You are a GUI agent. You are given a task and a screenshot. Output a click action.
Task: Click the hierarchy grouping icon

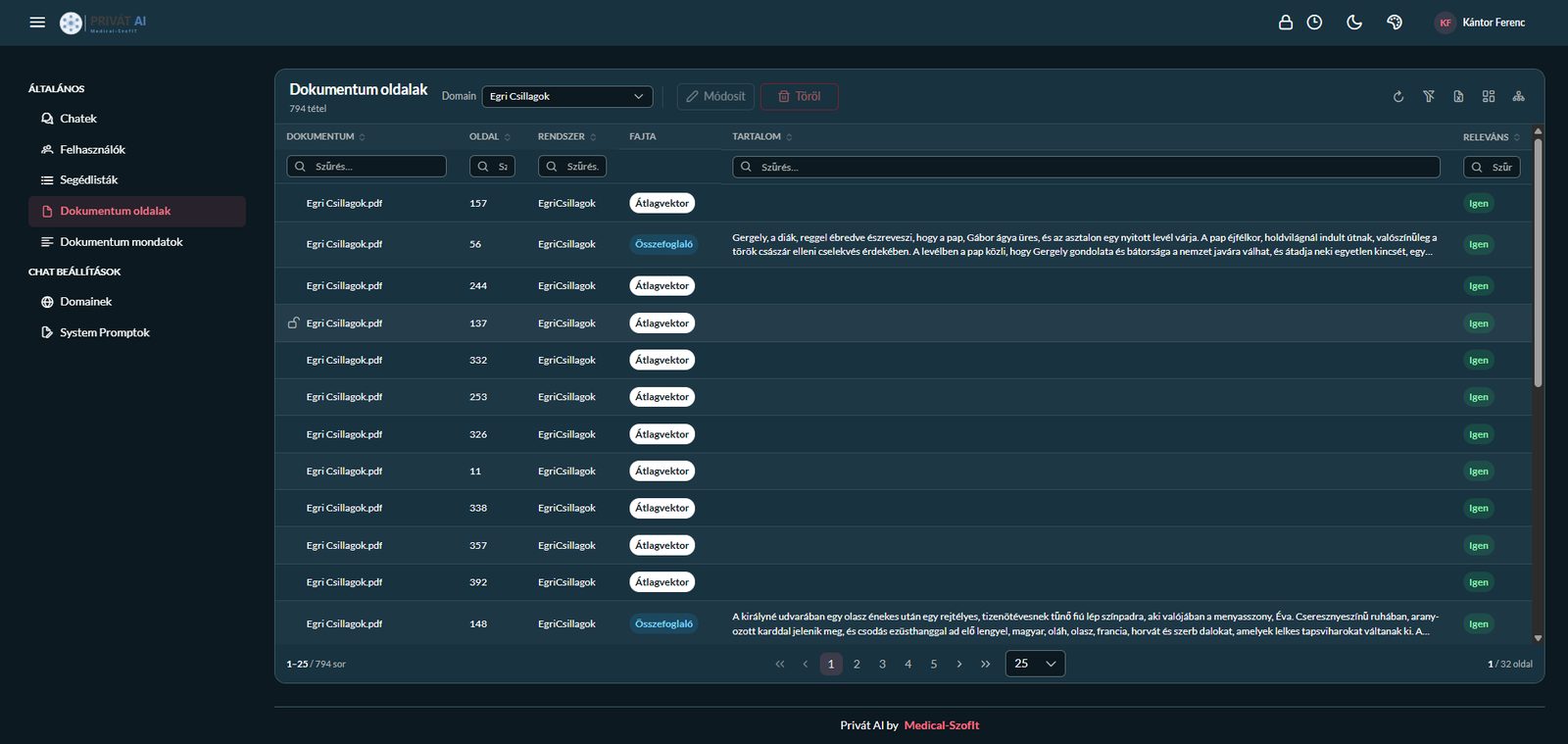click(1518, 96)
